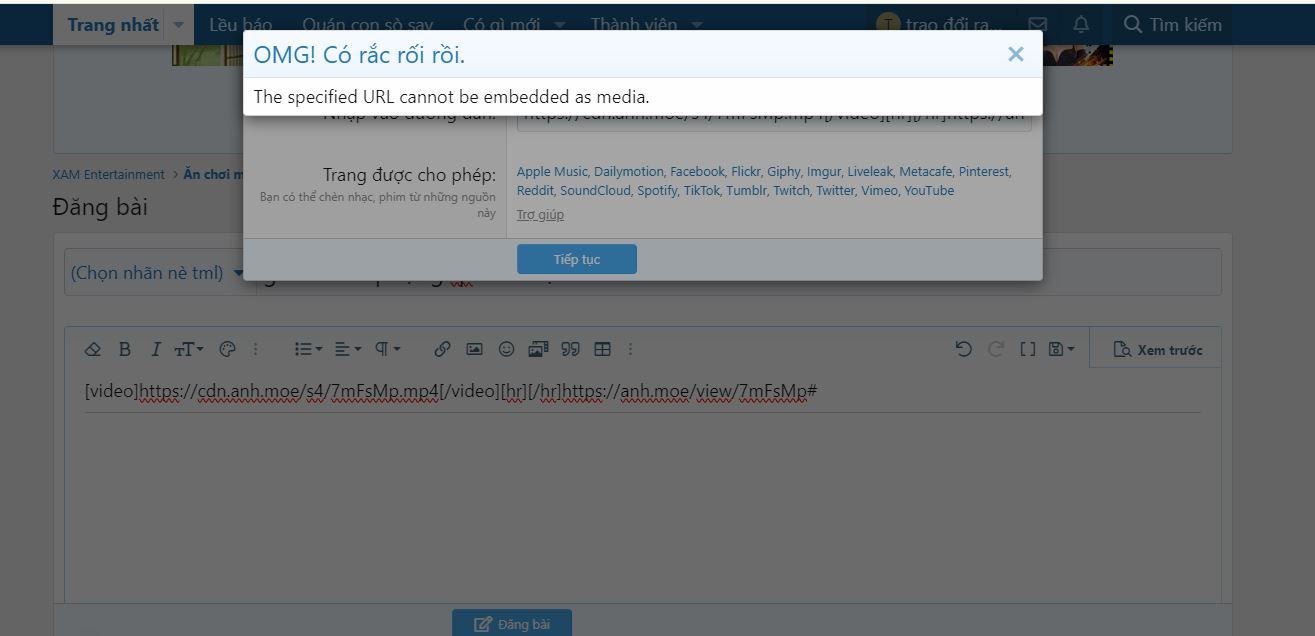Click the Xem trước preview button
The image size is (1315, 636).
(x=1157, y=350)
